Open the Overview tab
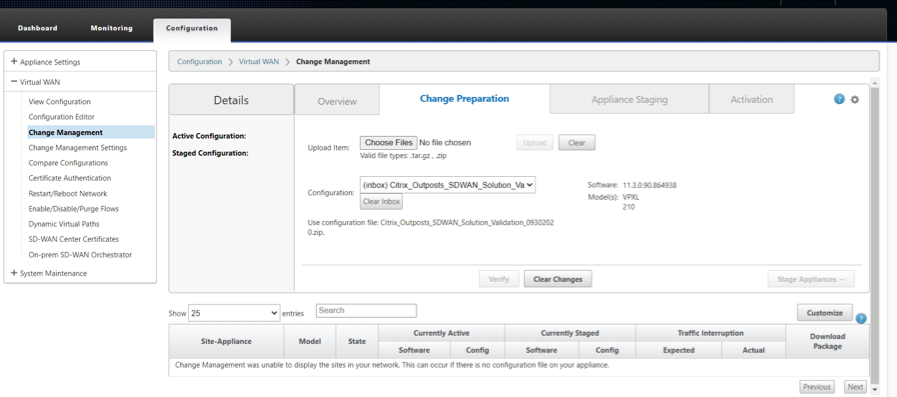Screen dimensions: 897x397 pyautogui.click(x=337, y=101)
